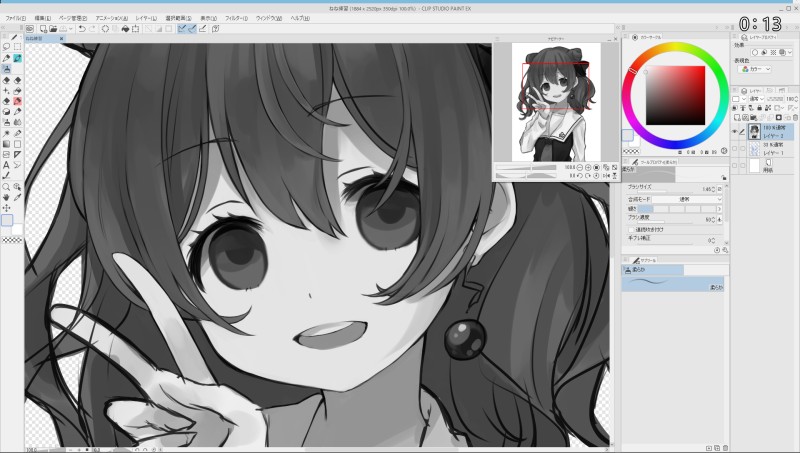Click the Redo arrow in command bar
The width and height of the screenshot is (800, 453).
pos(92,29)
